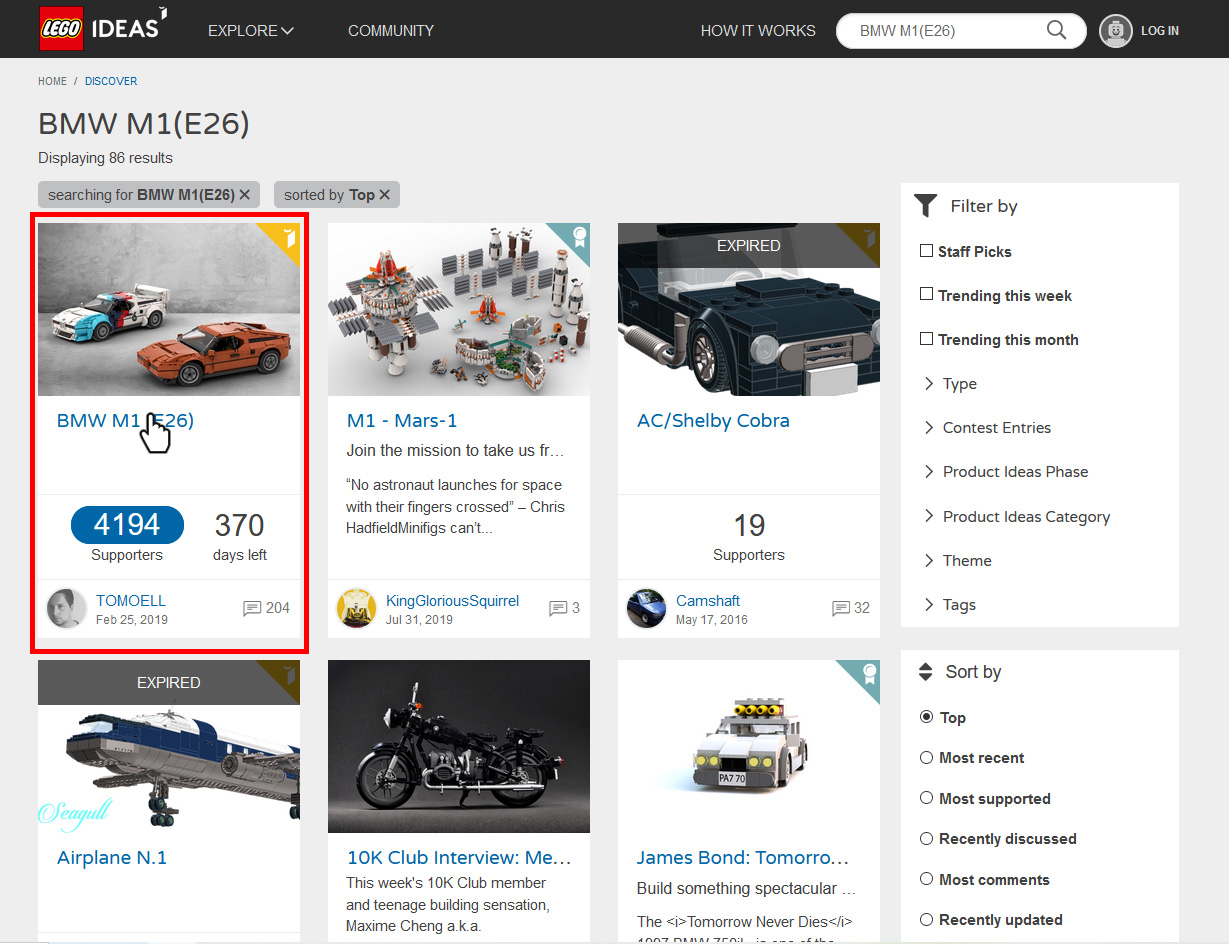Click the search magnifier icon

[x=1056, y=30]
